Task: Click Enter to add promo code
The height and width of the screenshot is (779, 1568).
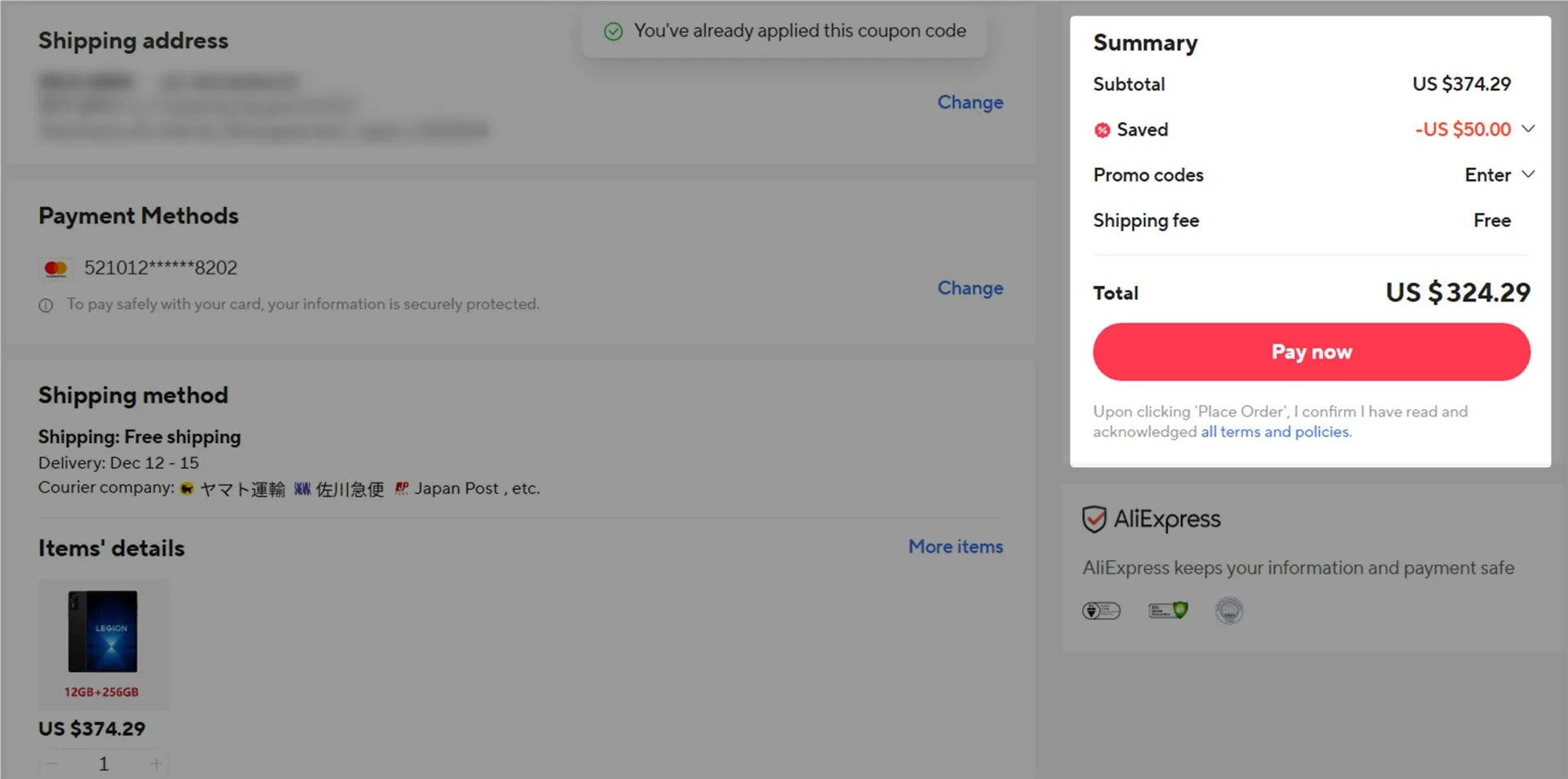Action: 1487,175
